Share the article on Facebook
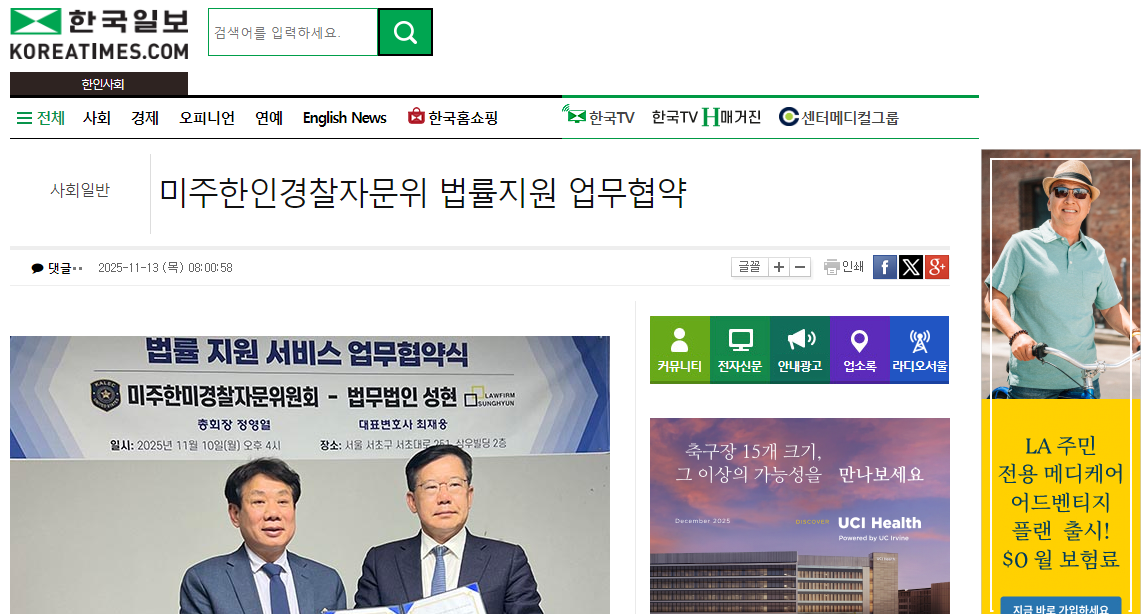Viewport: 1143px width, 614px height. pos(884,268)
